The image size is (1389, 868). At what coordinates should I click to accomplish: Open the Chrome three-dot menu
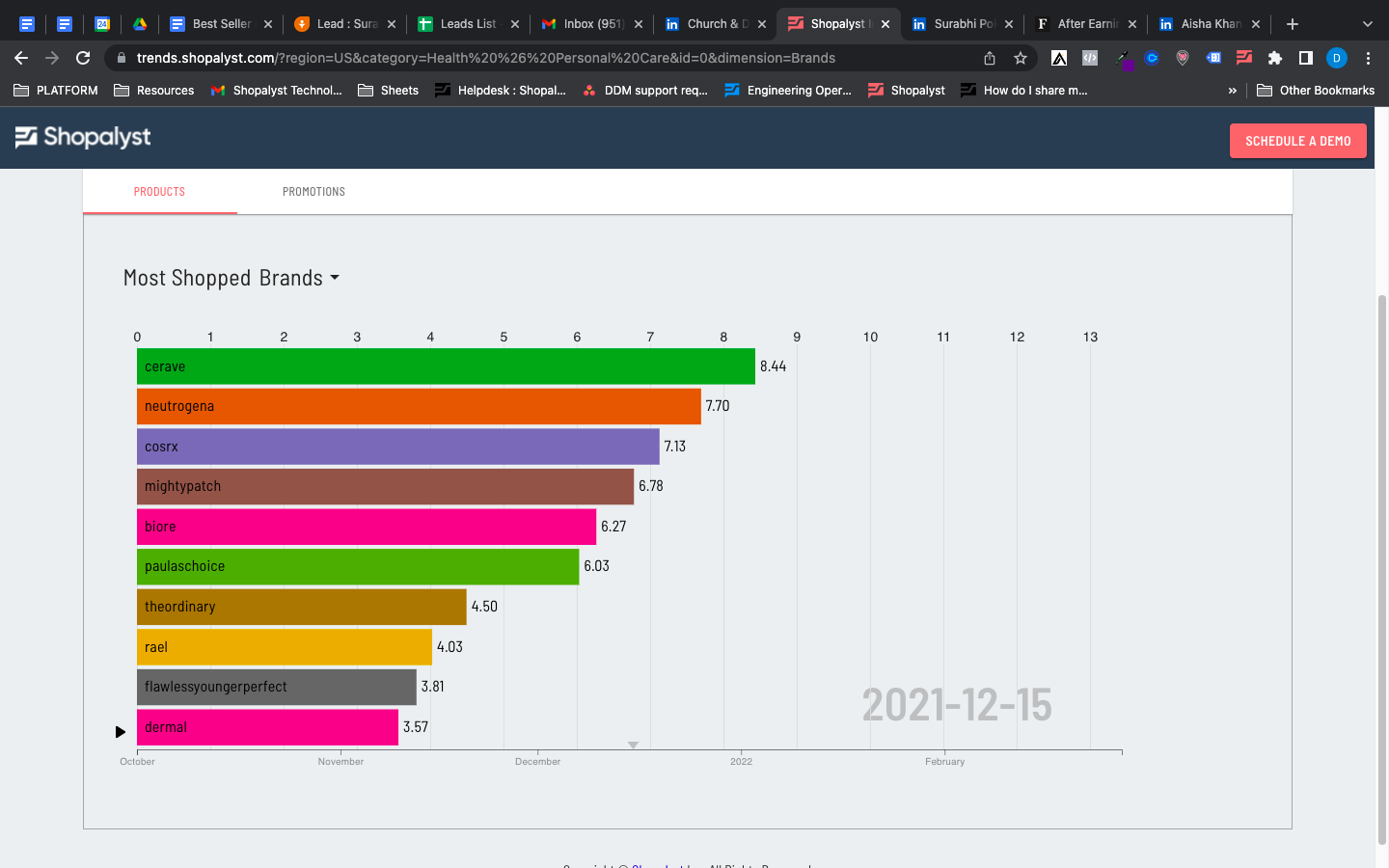coord(1368,58)
